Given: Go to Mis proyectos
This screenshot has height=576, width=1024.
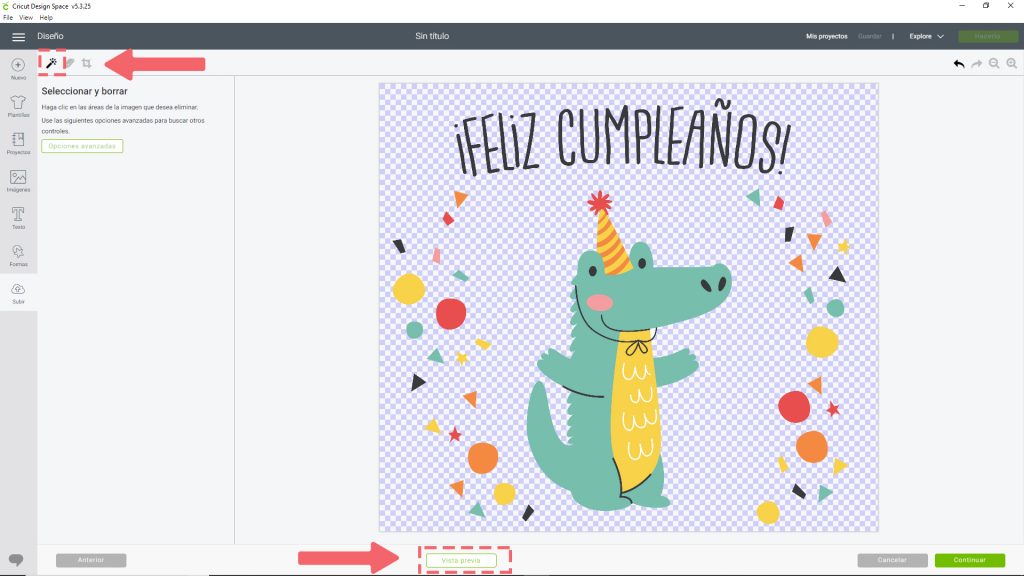Looking at the screenshot, I should [x=826, y=37].
